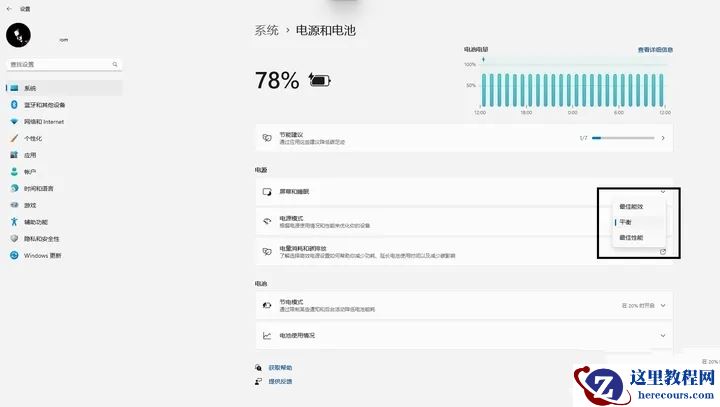
Task: Select the 系统 monitor icon in sidebar
Action: (14, 88)
